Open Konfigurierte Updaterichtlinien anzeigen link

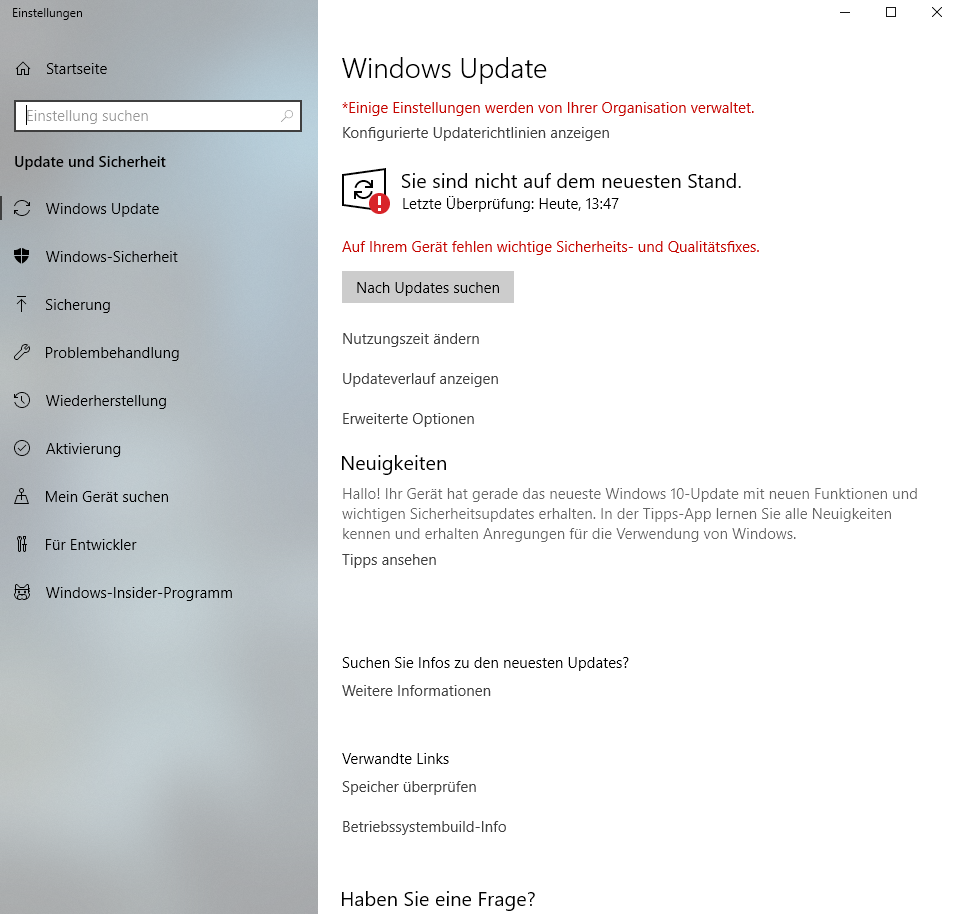tap(476, 133)
